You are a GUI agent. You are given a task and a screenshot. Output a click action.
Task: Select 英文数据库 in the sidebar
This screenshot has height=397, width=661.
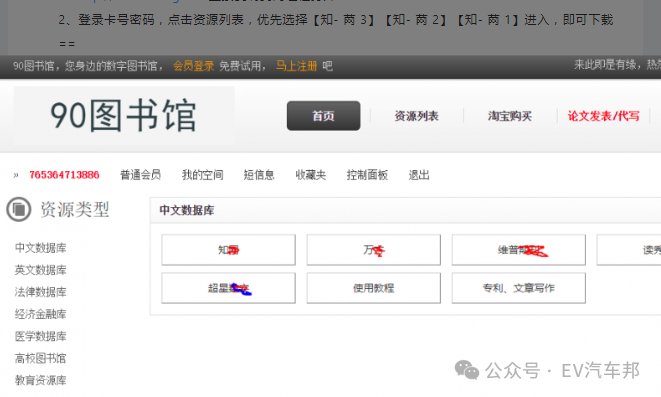pyautogui.click(x=40, y=270)
